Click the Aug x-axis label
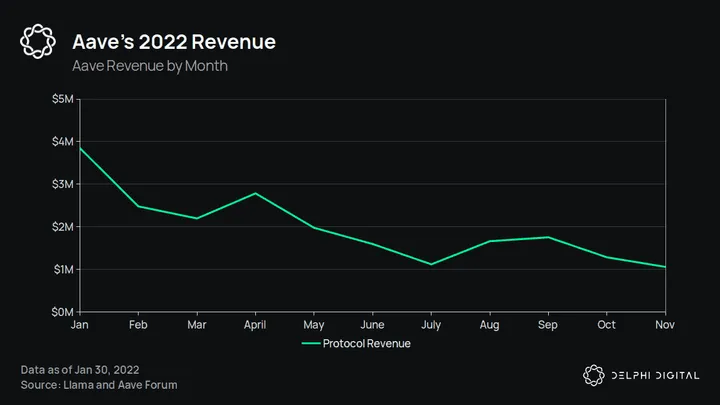 click(489, 325)
